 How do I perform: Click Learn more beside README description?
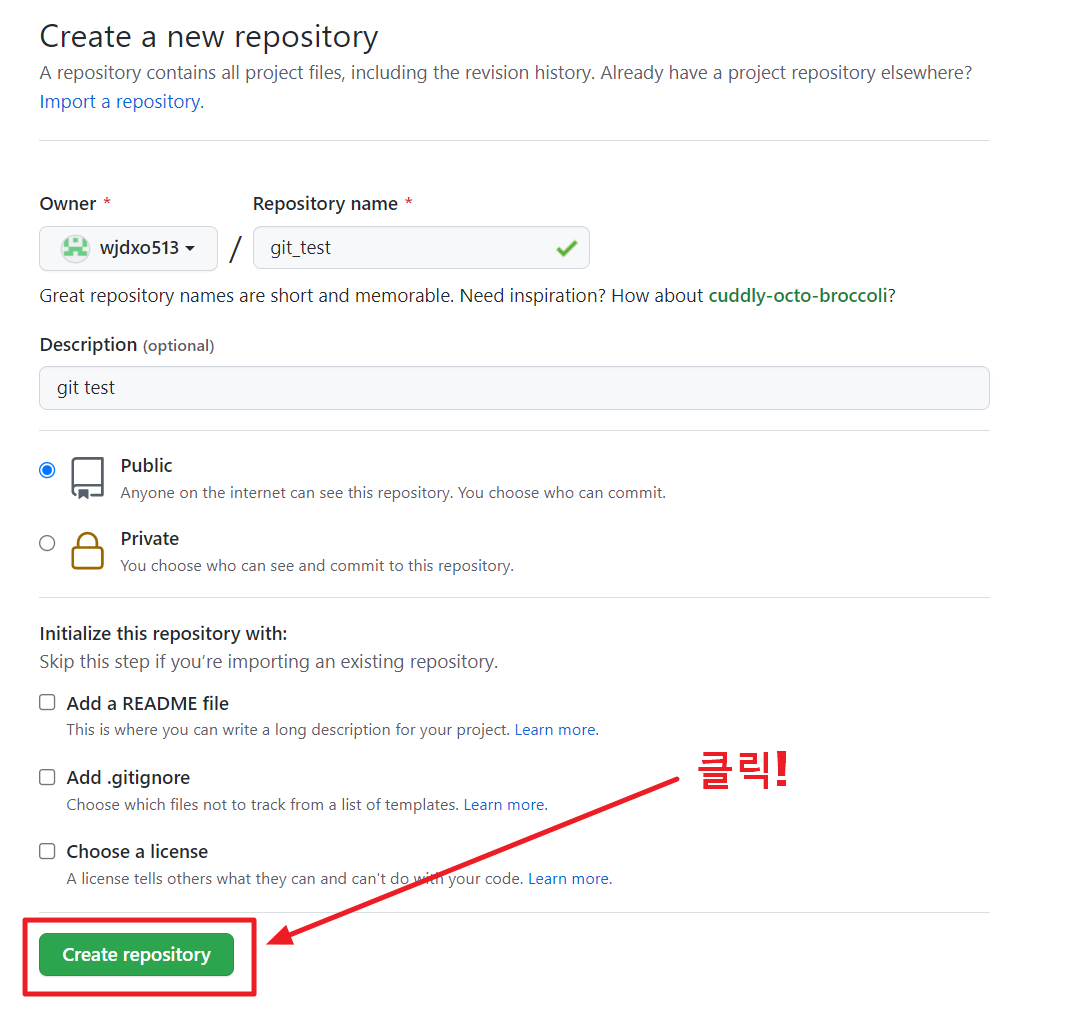[554, 729]
